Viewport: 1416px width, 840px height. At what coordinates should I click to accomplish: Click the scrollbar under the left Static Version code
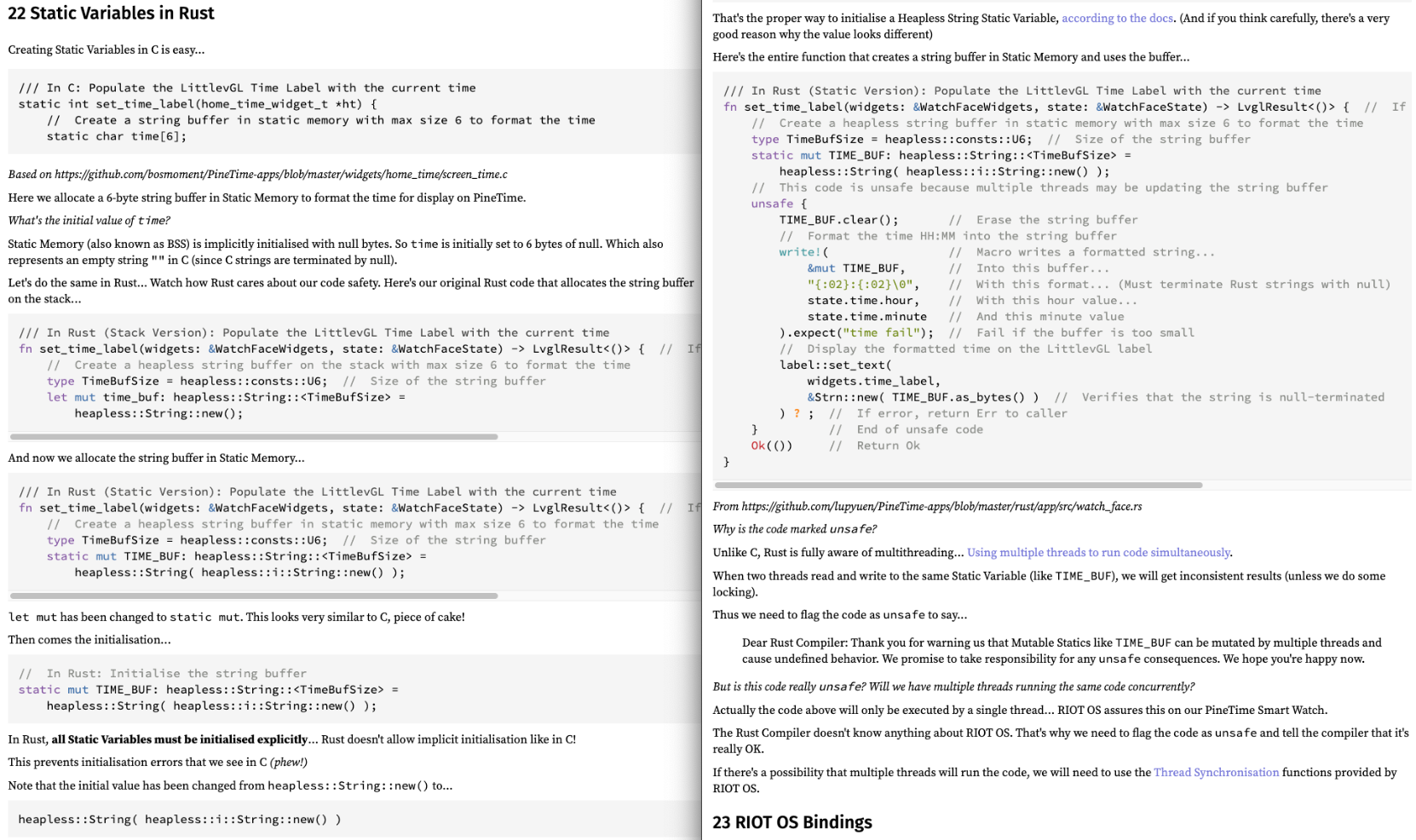click(x=254, y=595)
